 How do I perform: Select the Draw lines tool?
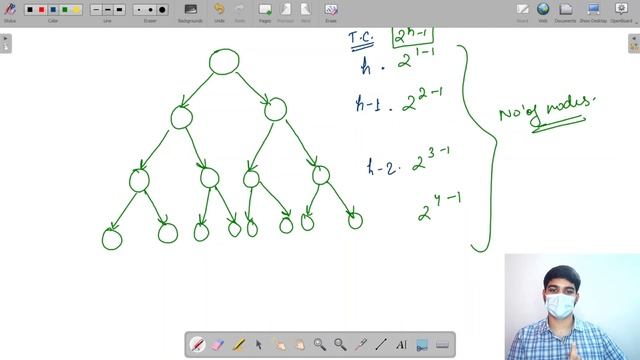click(381, 345)
